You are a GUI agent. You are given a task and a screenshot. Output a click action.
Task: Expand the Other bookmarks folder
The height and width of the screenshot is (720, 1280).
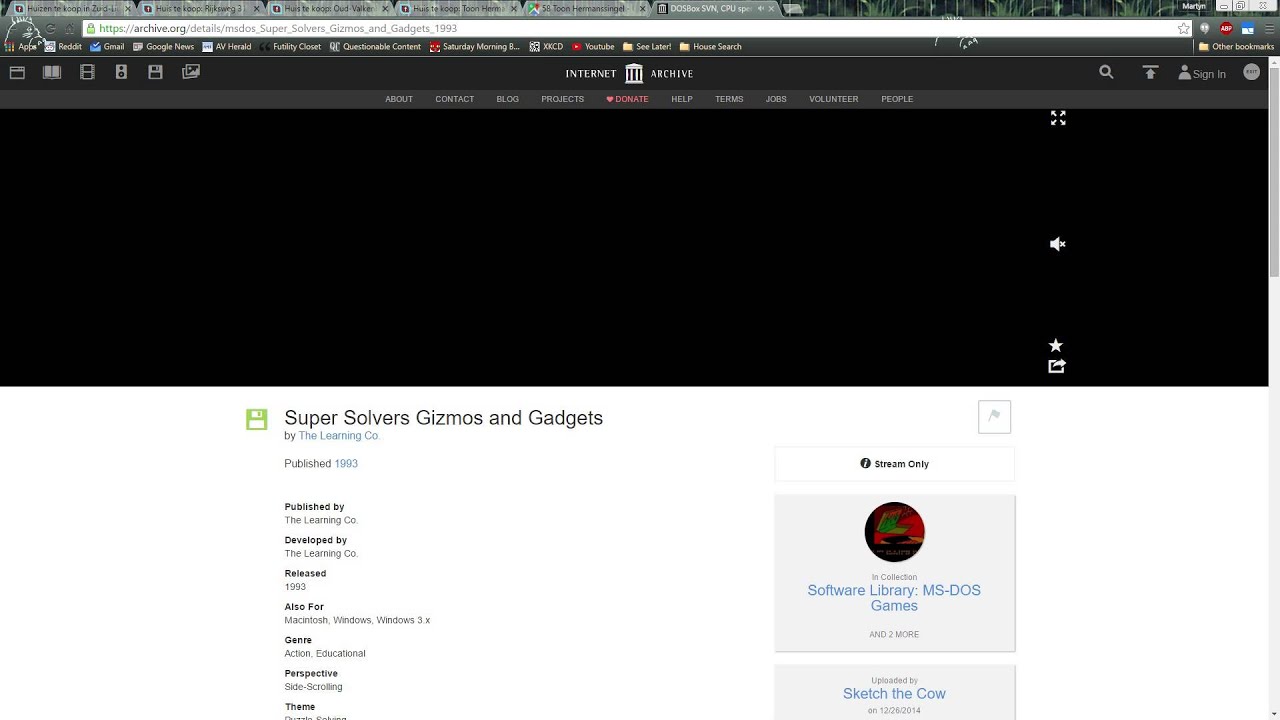(1236, 47)
